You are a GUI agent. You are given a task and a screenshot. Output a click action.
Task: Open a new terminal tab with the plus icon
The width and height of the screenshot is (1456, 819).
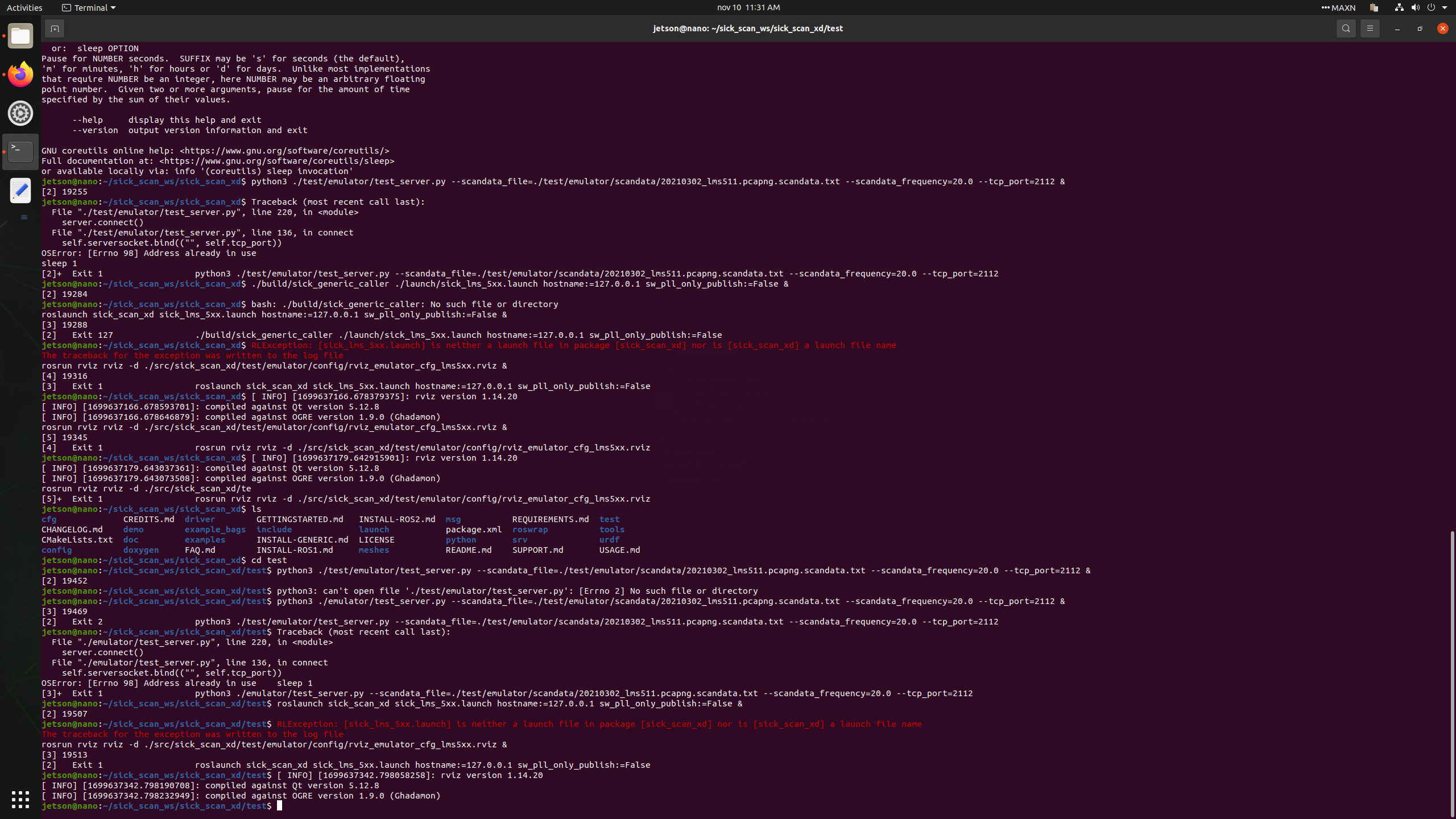[x=55, y=28]
